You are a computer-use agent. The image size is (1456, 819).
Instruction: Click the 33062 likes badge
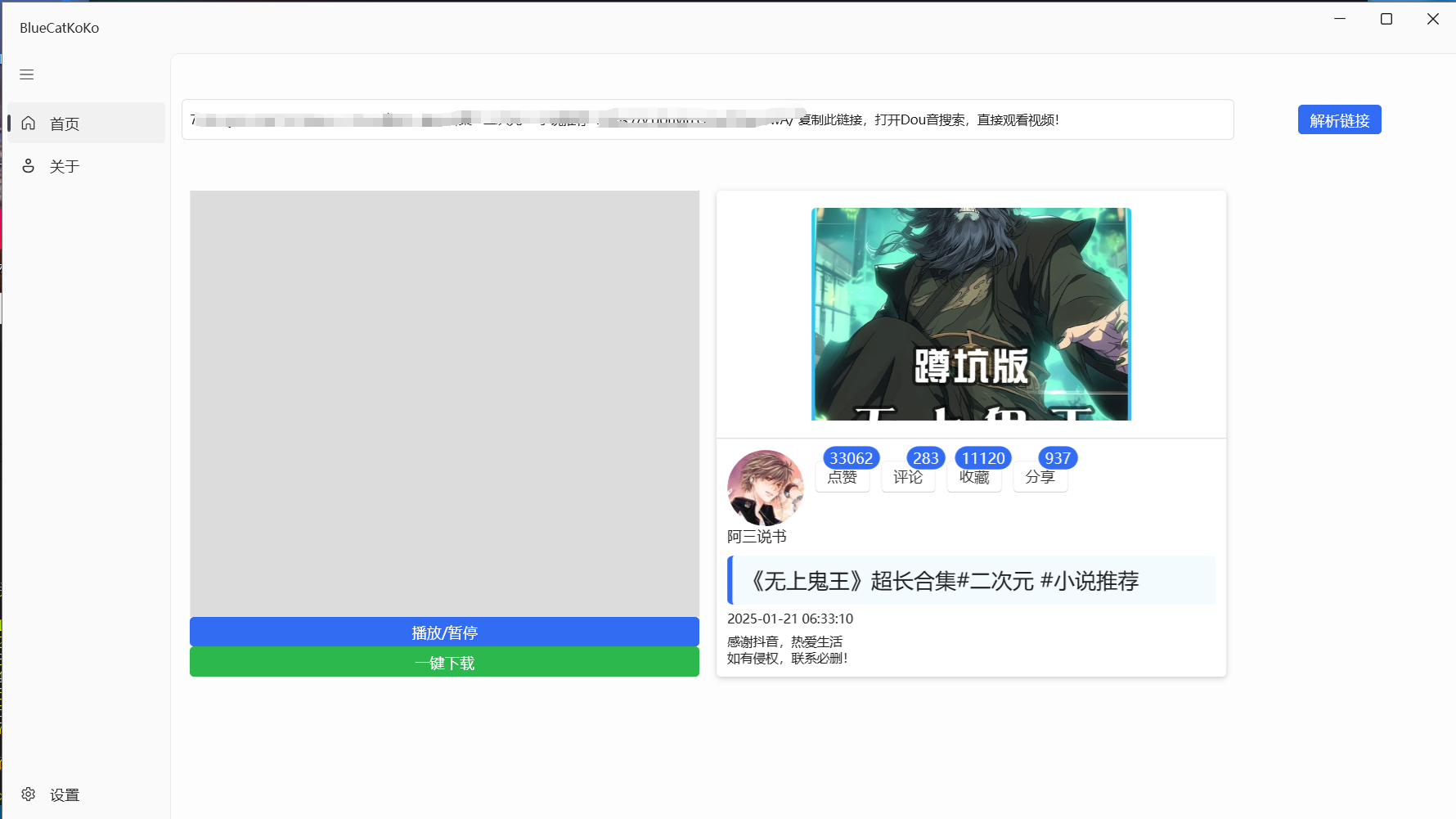852,458
